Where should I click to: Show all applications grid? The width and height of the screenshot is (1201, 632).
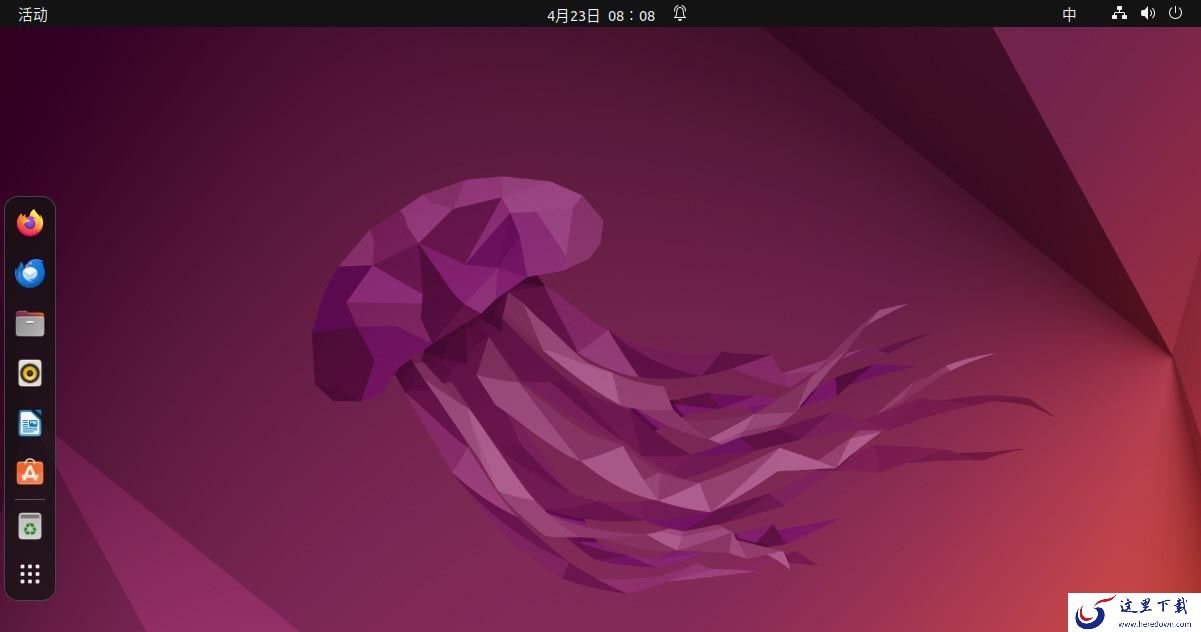tap(30, 574)
